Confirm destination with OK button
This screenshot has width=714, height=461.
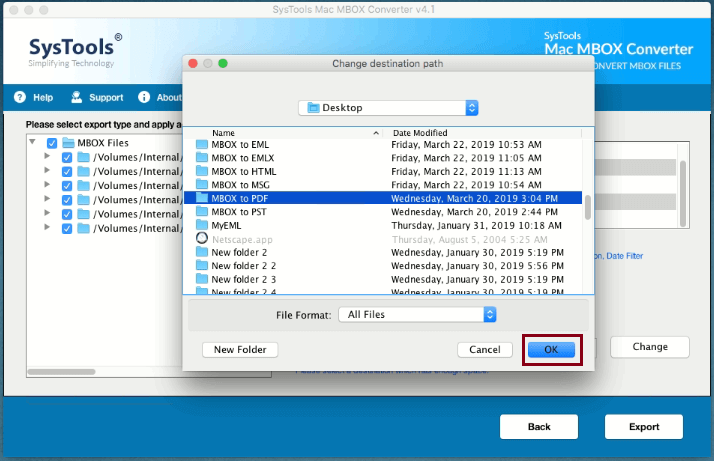click(x=551, y=349)
